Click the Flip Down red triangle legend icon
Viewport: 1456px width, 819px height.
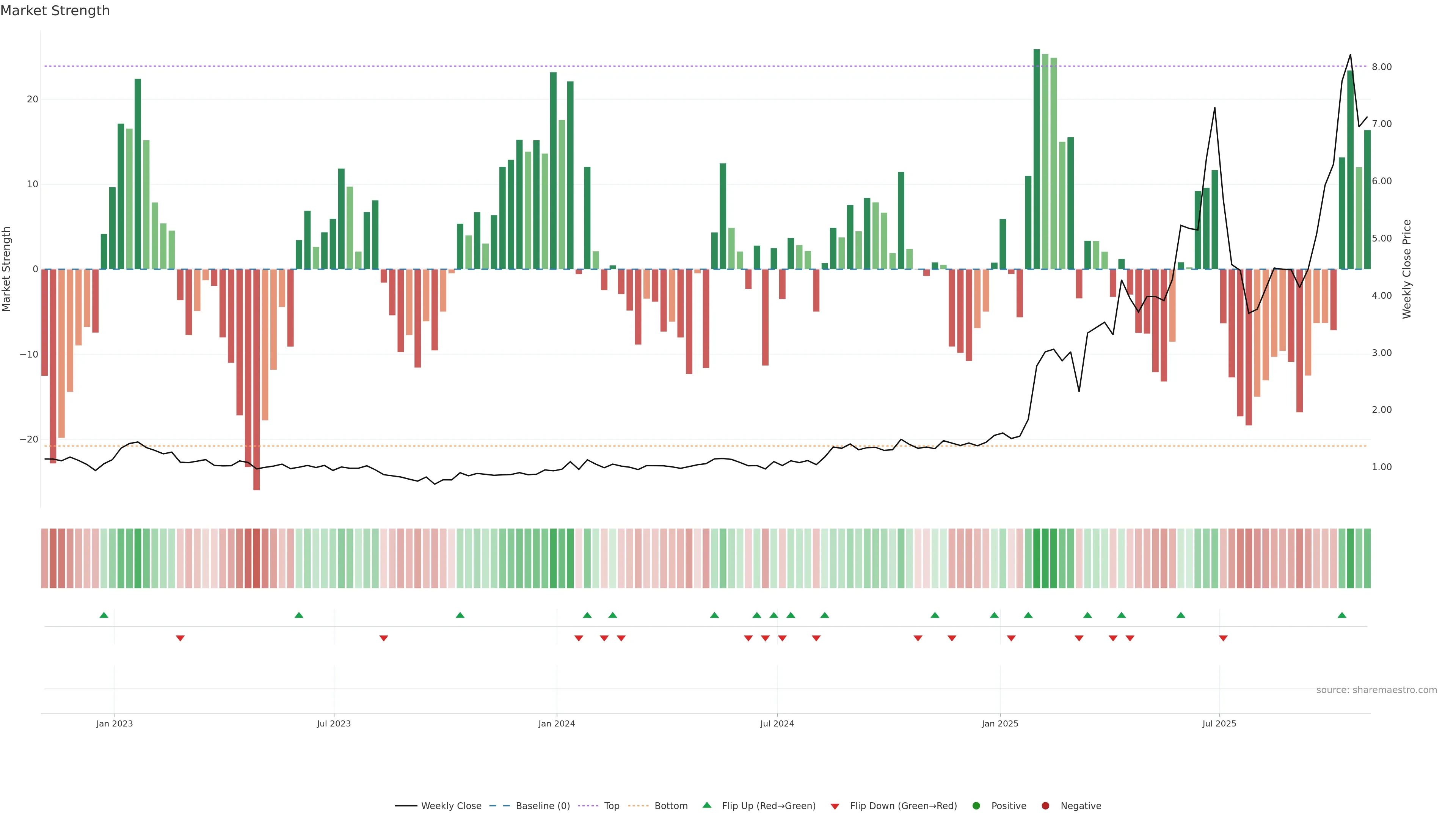835,806
